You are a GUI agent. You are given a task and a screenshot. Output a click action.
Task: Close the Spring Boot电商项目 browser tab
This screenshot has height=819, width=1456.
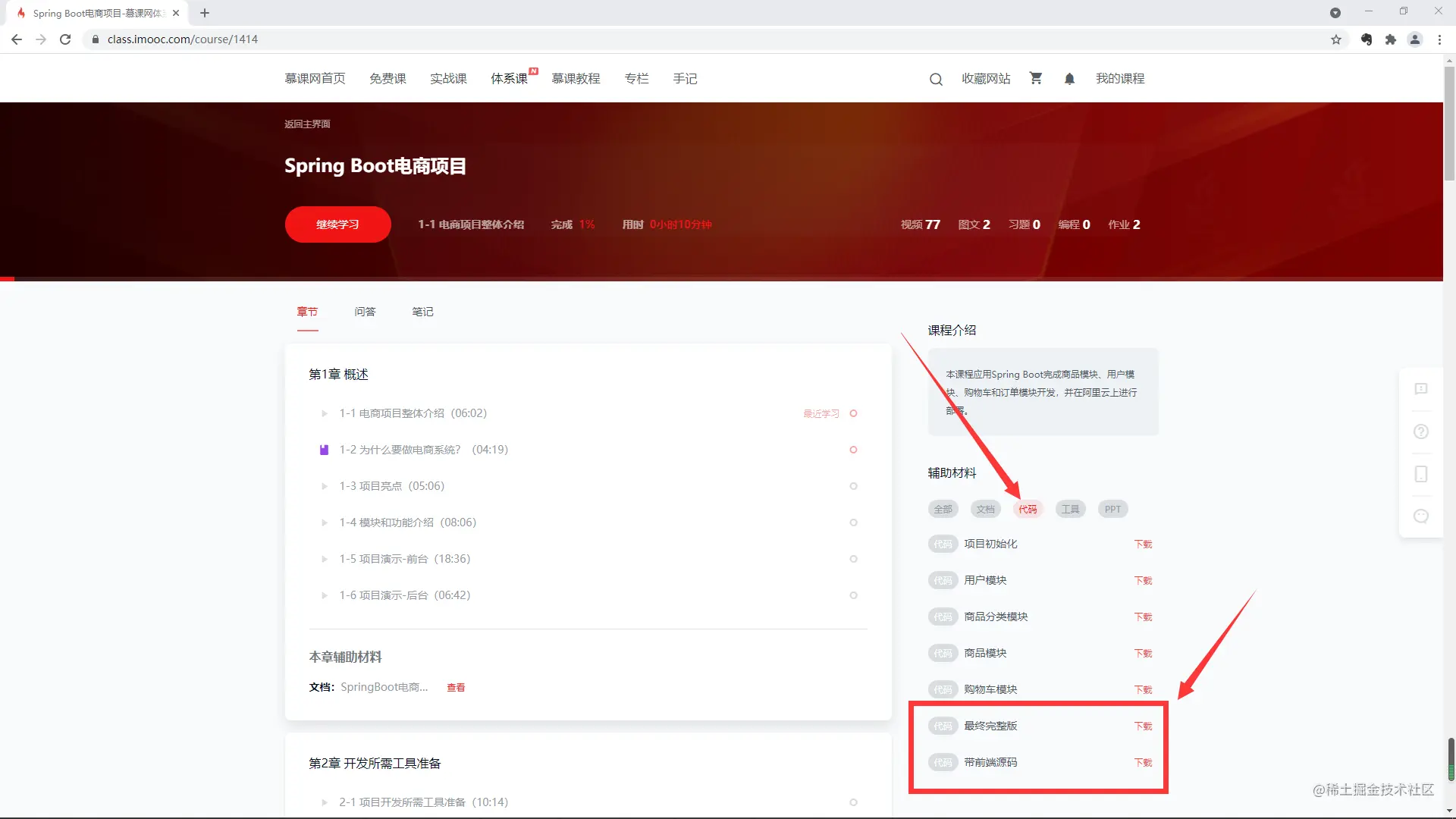(176, 13)
